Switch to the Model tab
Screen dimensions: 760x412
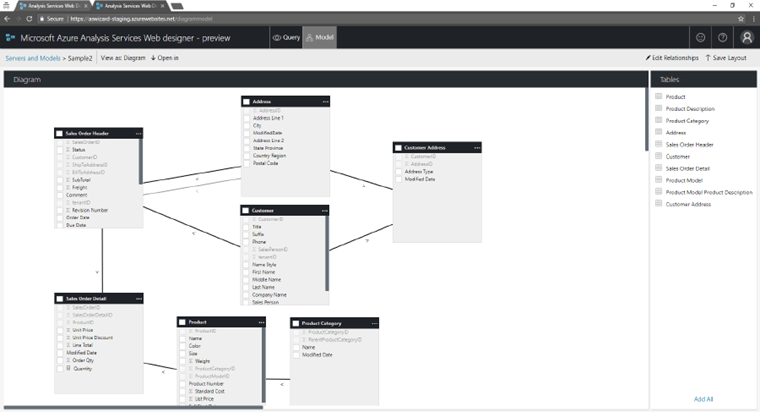pos(319,37)
